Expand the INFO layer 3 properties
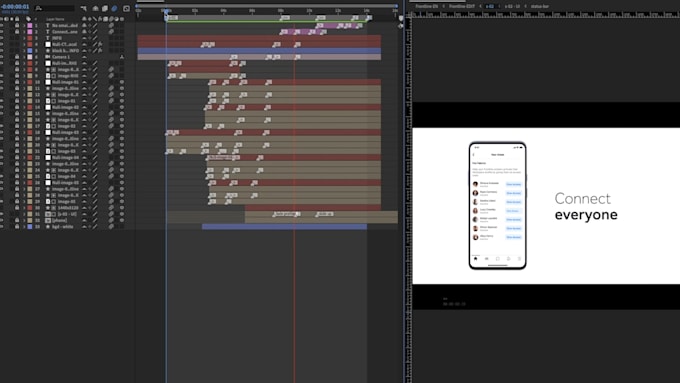The height and width of the screenshot is (383, 680). [x=24, y=38]
